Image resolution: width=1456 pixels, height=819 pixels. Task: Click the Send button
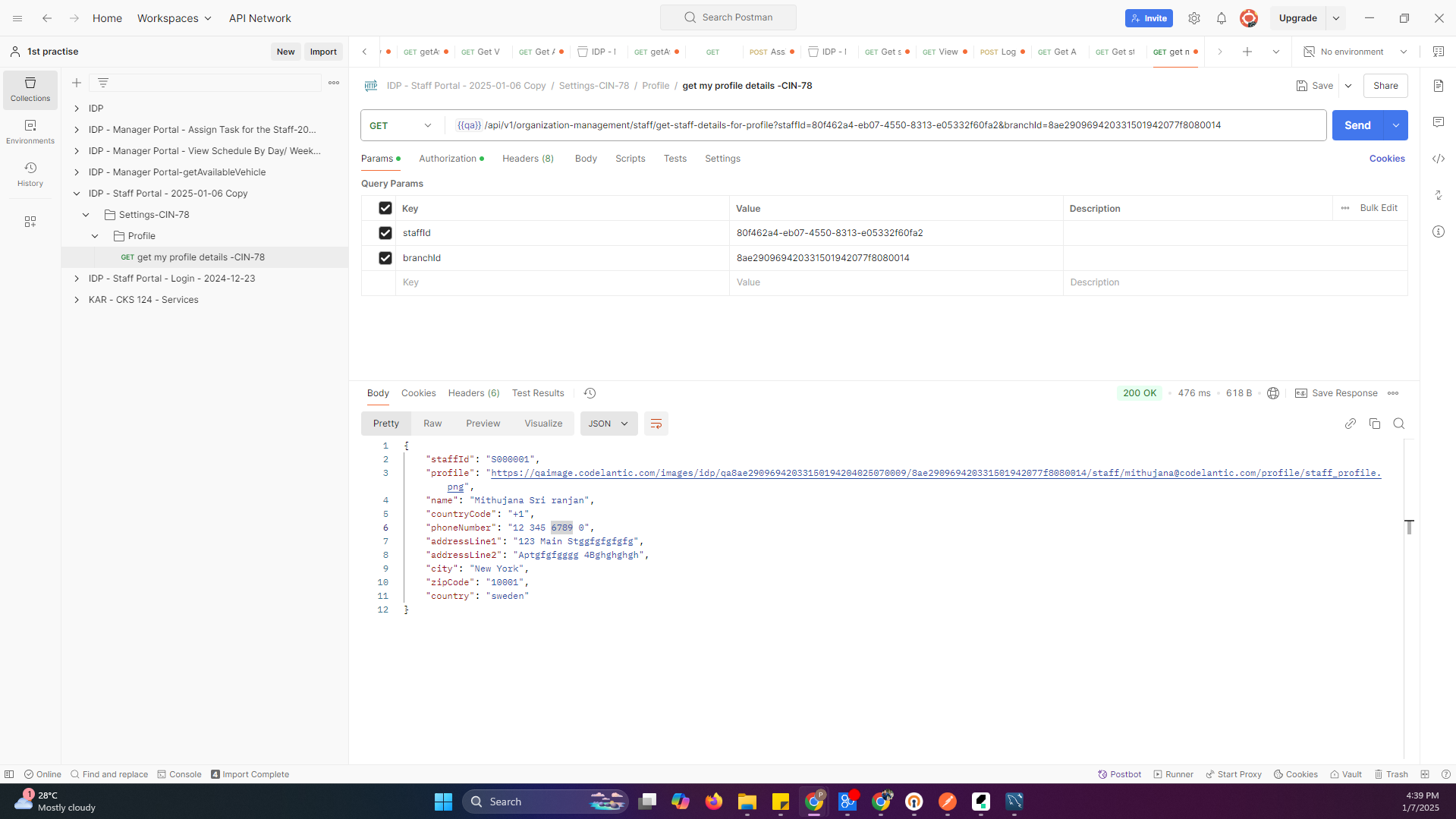[x=1358, y=125]
